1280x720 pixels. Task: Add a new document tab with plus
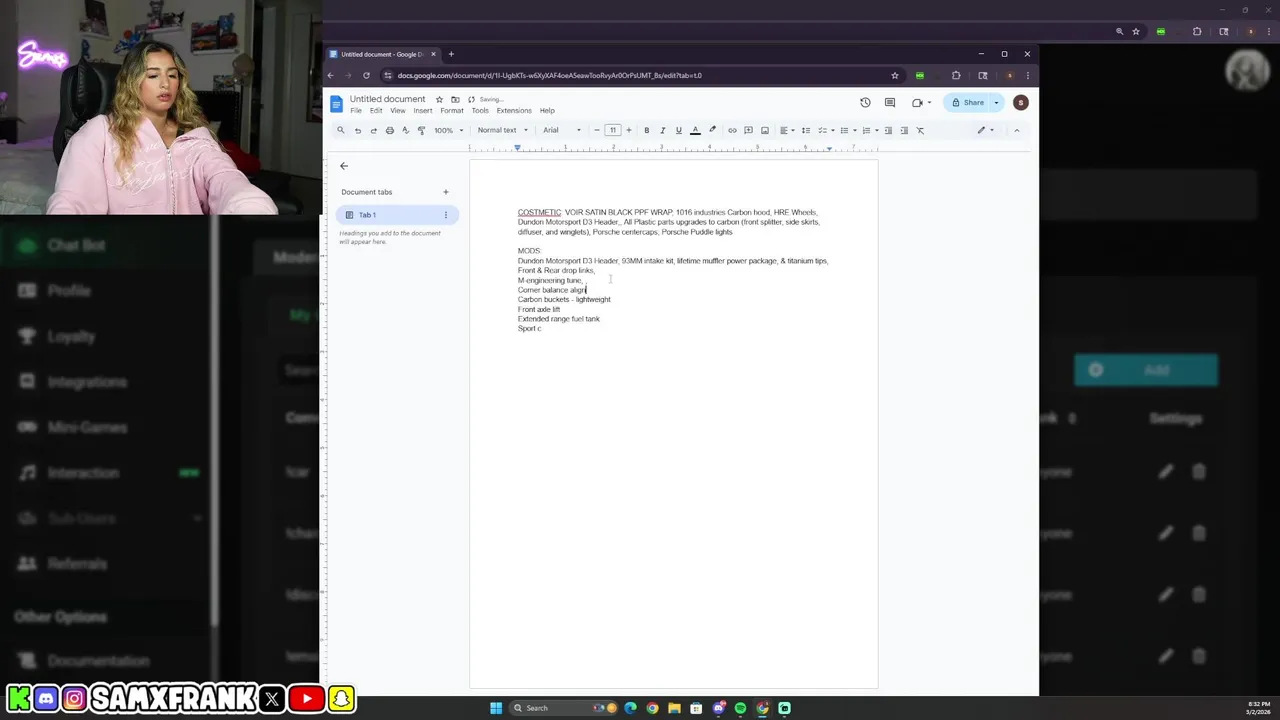click(x=446, y=192)
